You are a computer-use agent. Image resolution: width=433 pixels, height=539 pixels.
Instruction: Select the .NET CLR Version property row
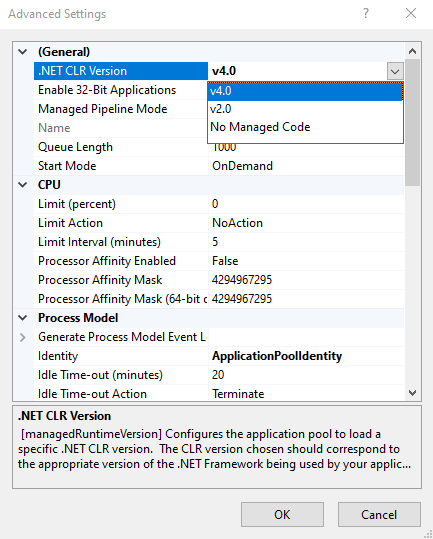pyautogui.click(x=121, y=71)
